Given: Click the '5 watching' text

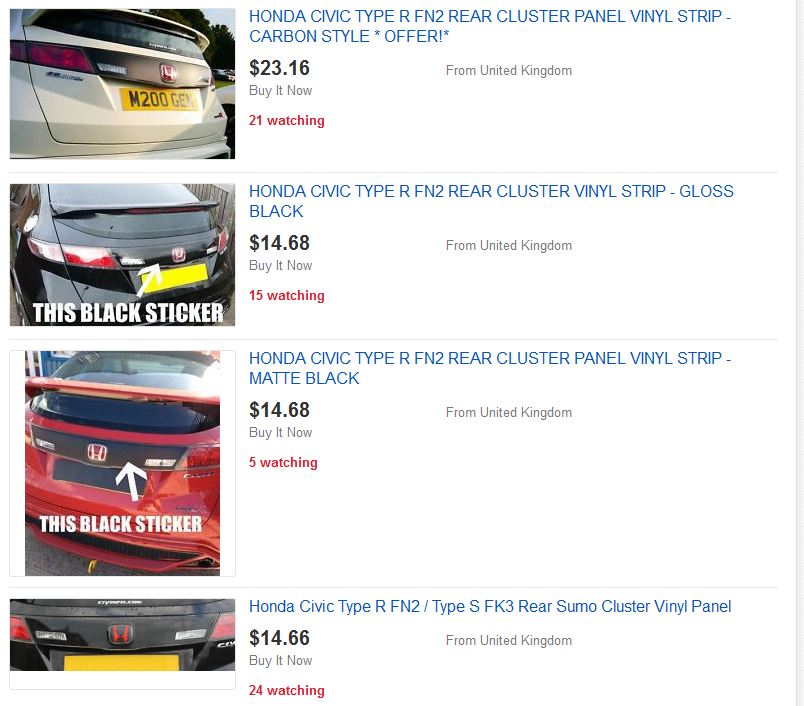Looking at the screenshot, I should tap(283, 462).
